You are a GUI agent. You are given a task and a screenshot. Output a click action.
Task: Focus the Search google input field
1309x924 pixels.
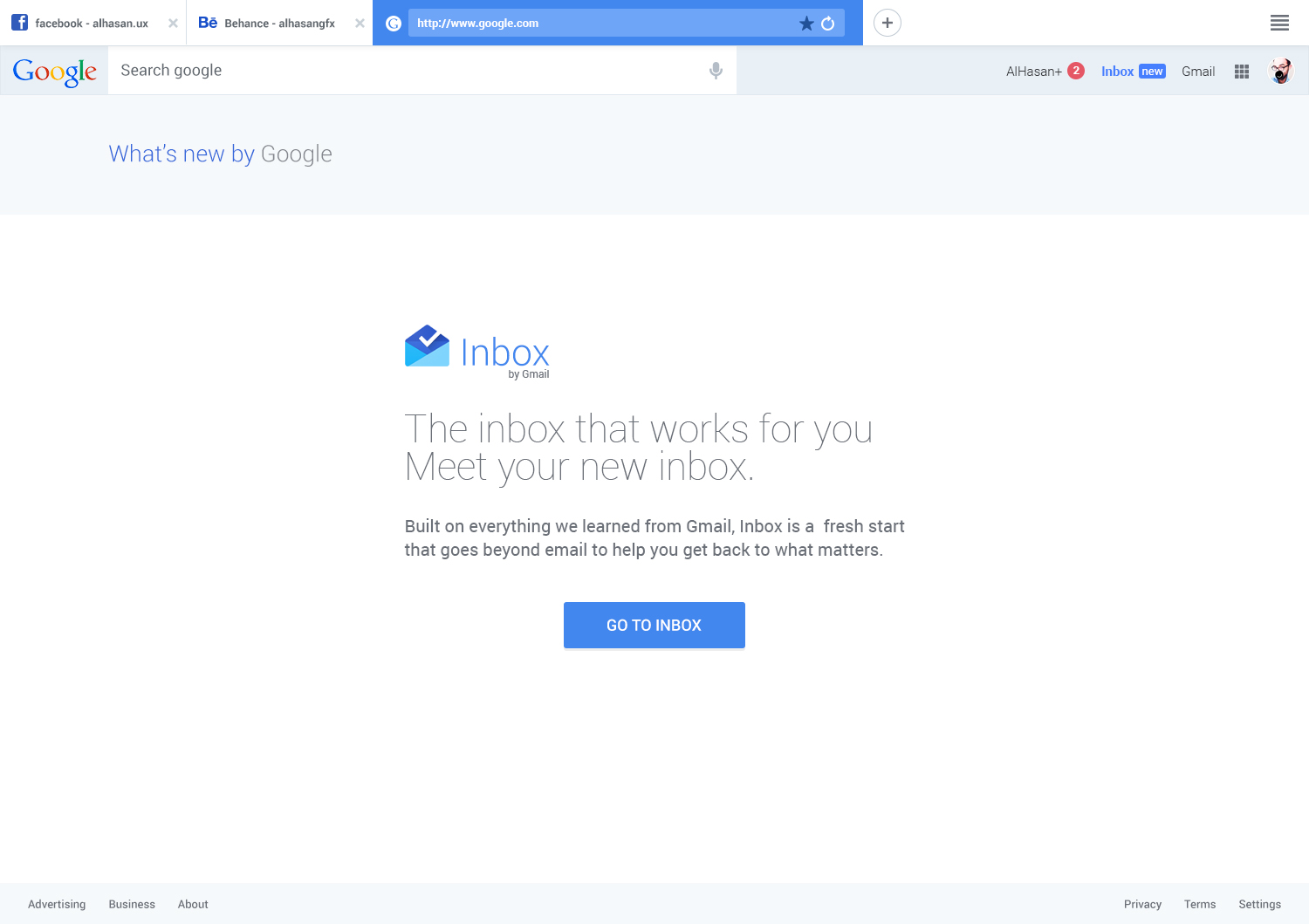click(x=410, y=71)
